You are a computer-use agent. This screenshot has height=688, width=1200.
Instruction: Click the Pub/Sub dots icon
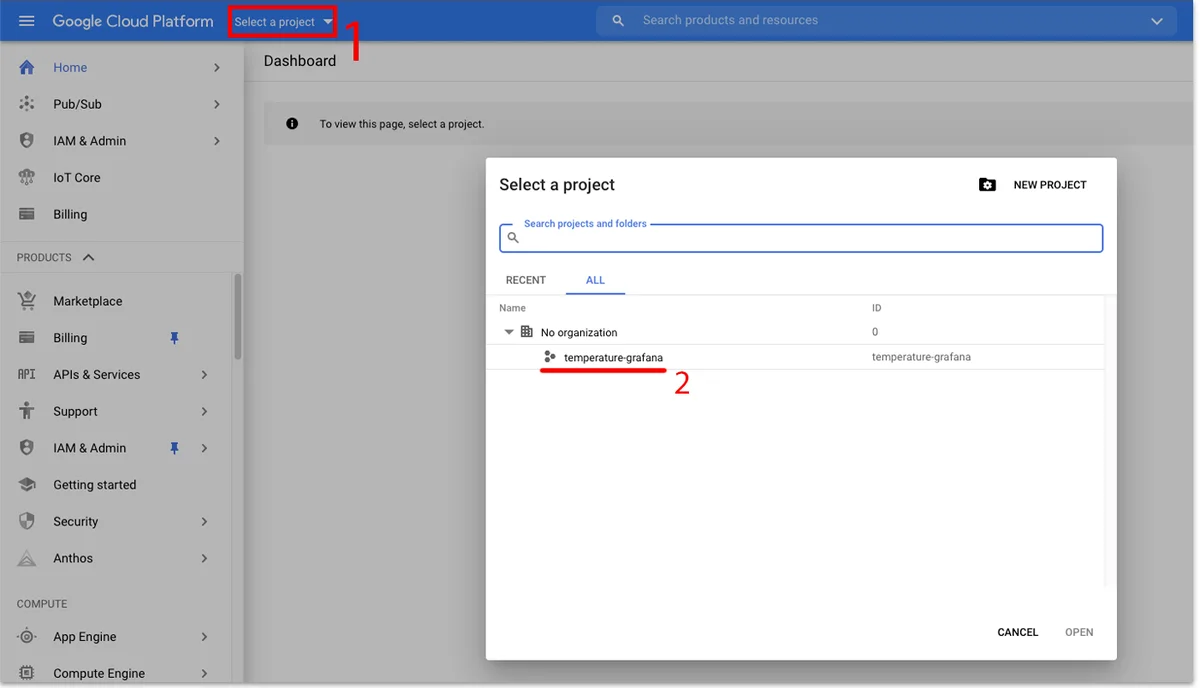27,104
